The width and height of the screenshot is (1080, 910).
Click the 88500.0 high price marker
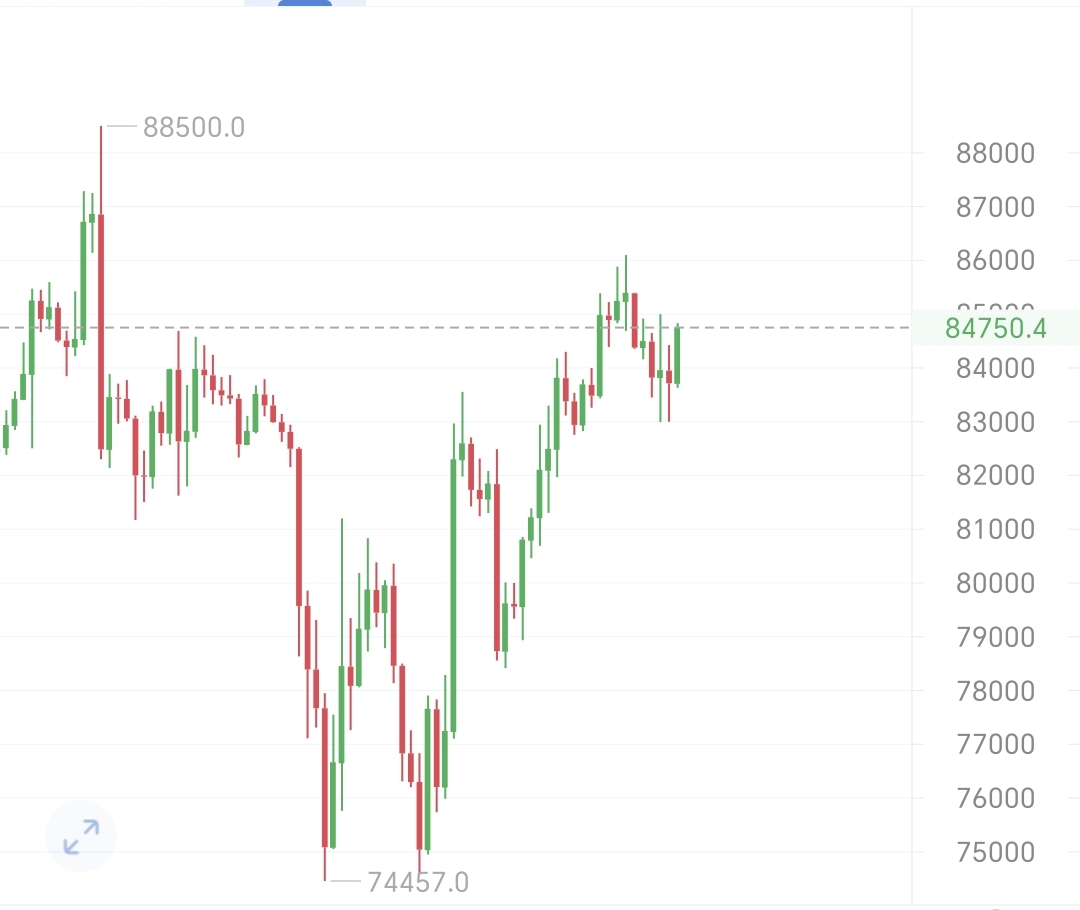[193, 127]
